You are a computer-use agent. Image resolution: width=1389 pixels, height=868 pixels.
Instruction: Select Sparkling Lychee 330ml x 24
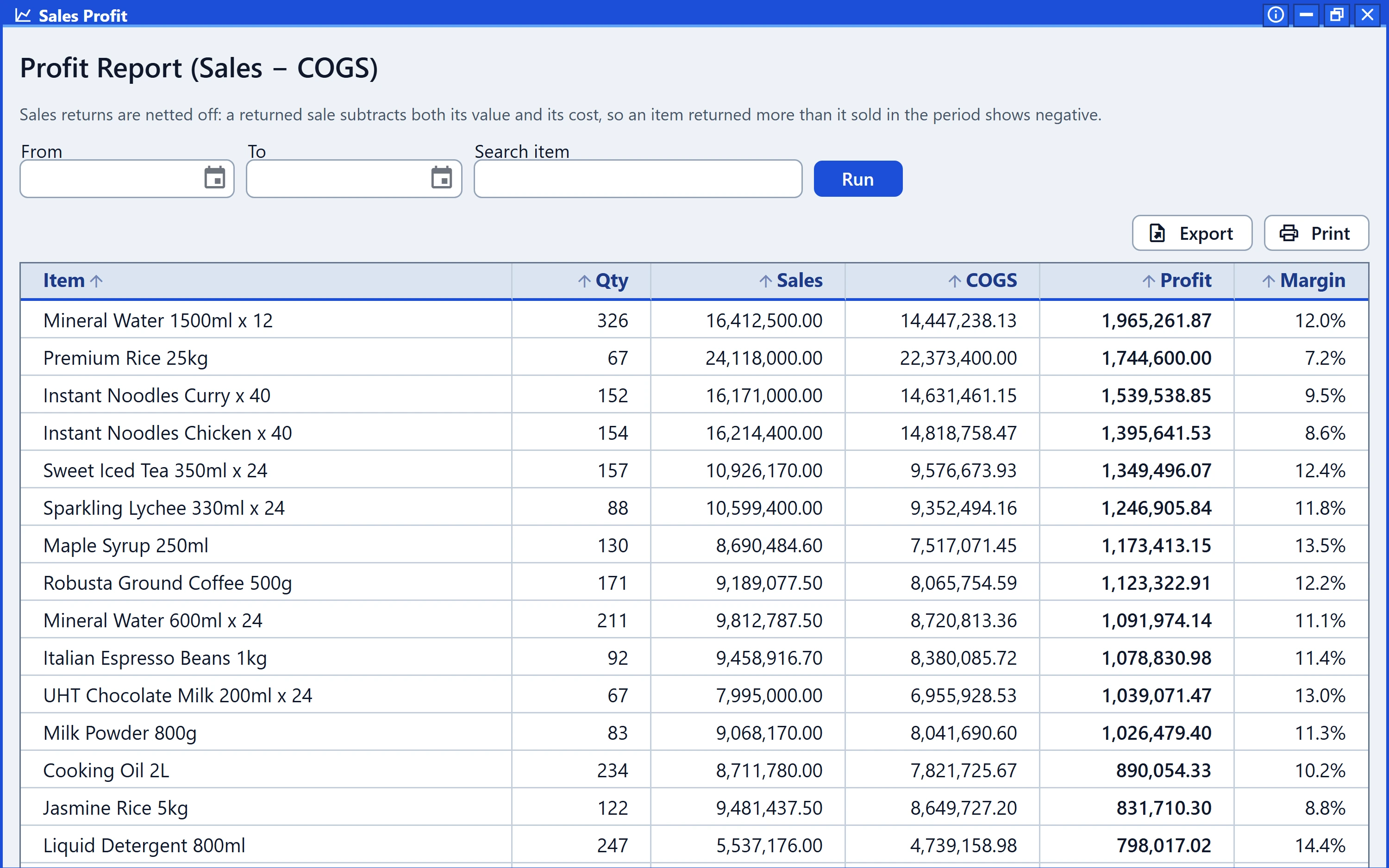coord(164,508)
